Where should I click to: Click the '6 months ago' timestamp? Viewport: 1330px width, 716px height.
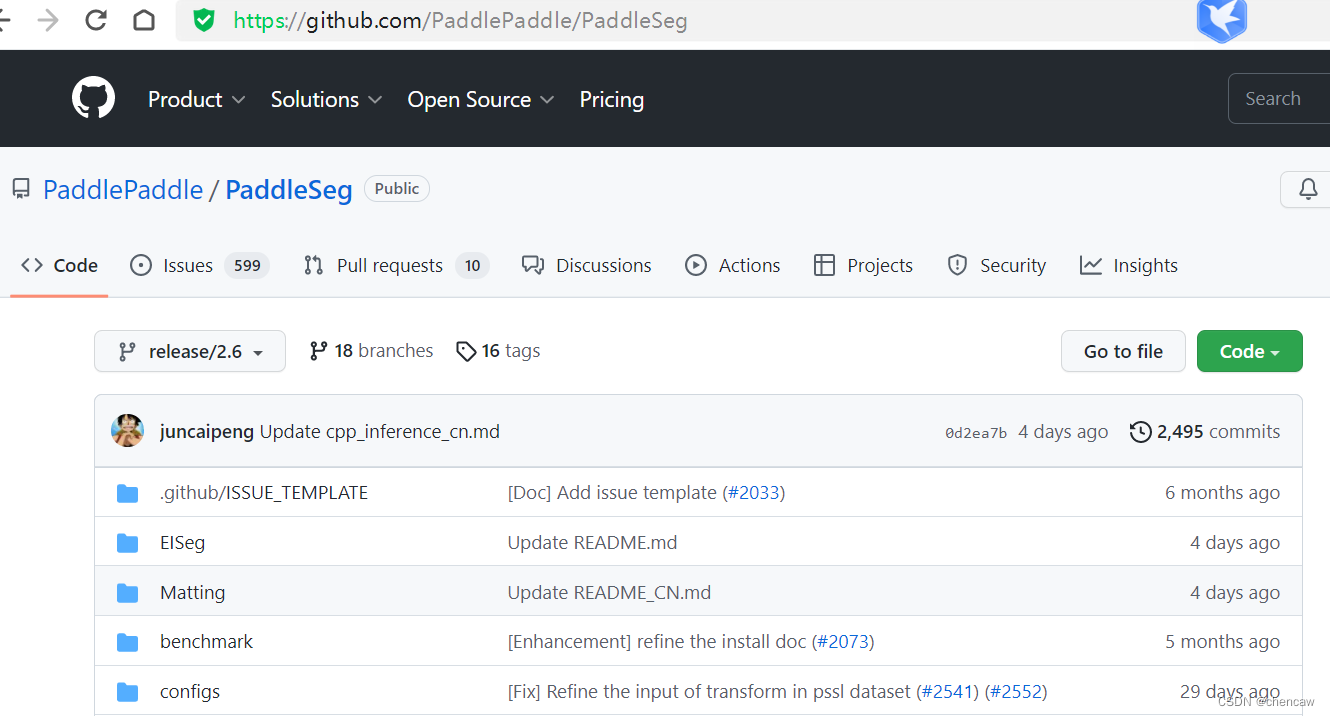click(1222, 493)
